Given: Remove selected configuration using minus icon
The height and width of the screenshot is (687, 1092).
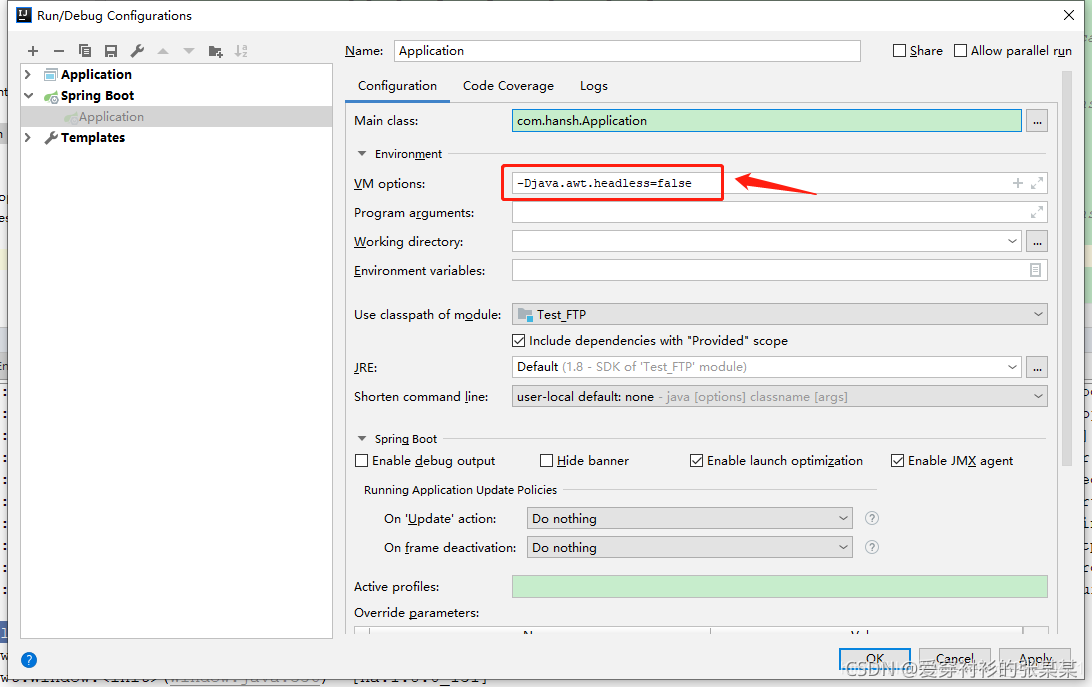Looking at the screenshot, I should (x=58, y=50).
